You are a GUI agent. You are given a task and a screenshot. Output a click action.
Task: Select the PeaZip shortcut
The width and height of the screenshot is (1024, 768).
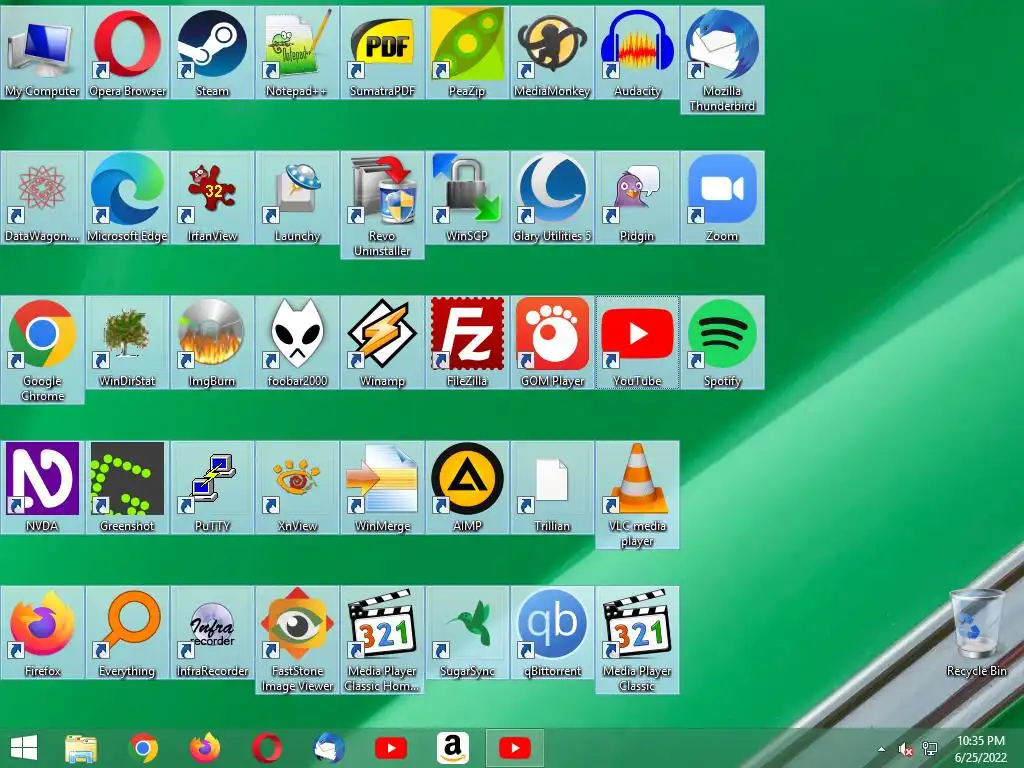[467, 52]
